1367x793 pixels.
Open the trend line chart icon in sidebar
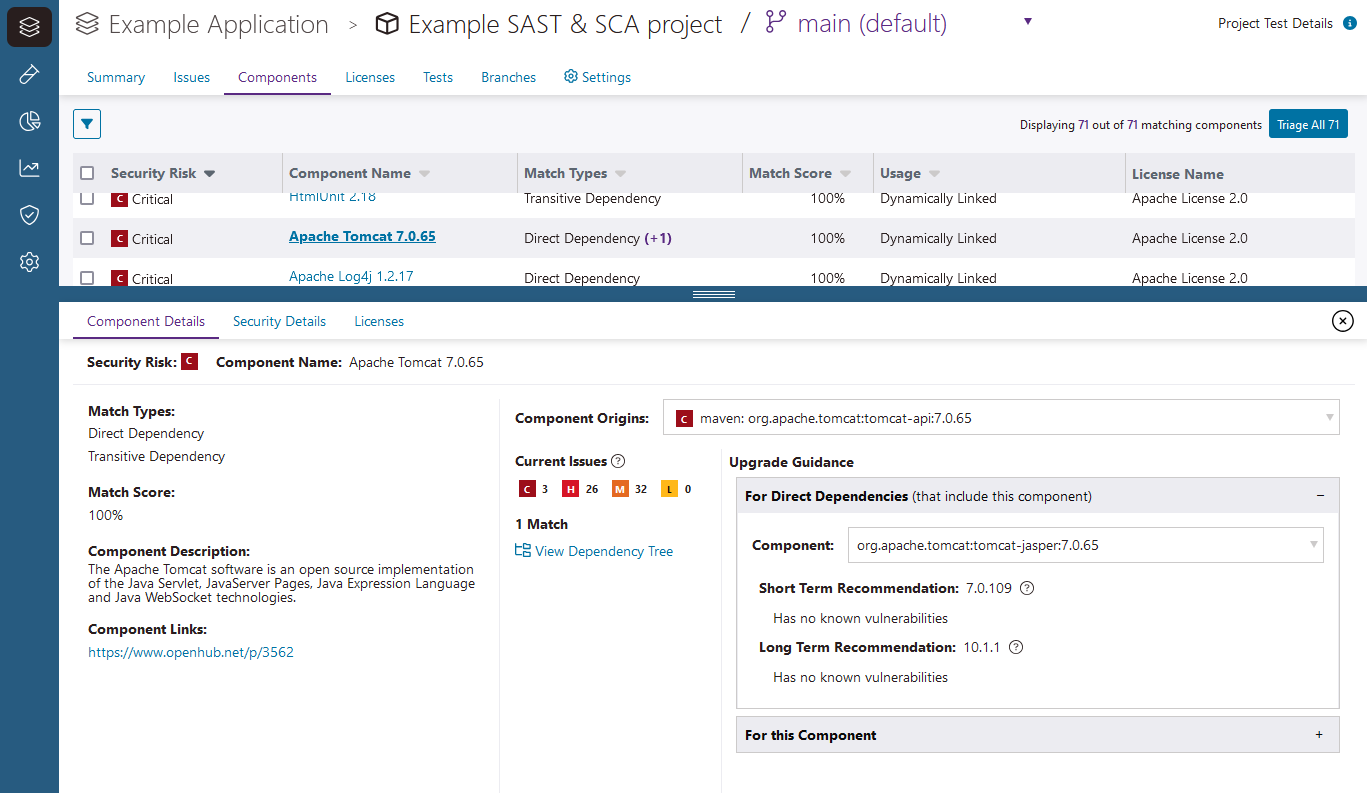29,168
